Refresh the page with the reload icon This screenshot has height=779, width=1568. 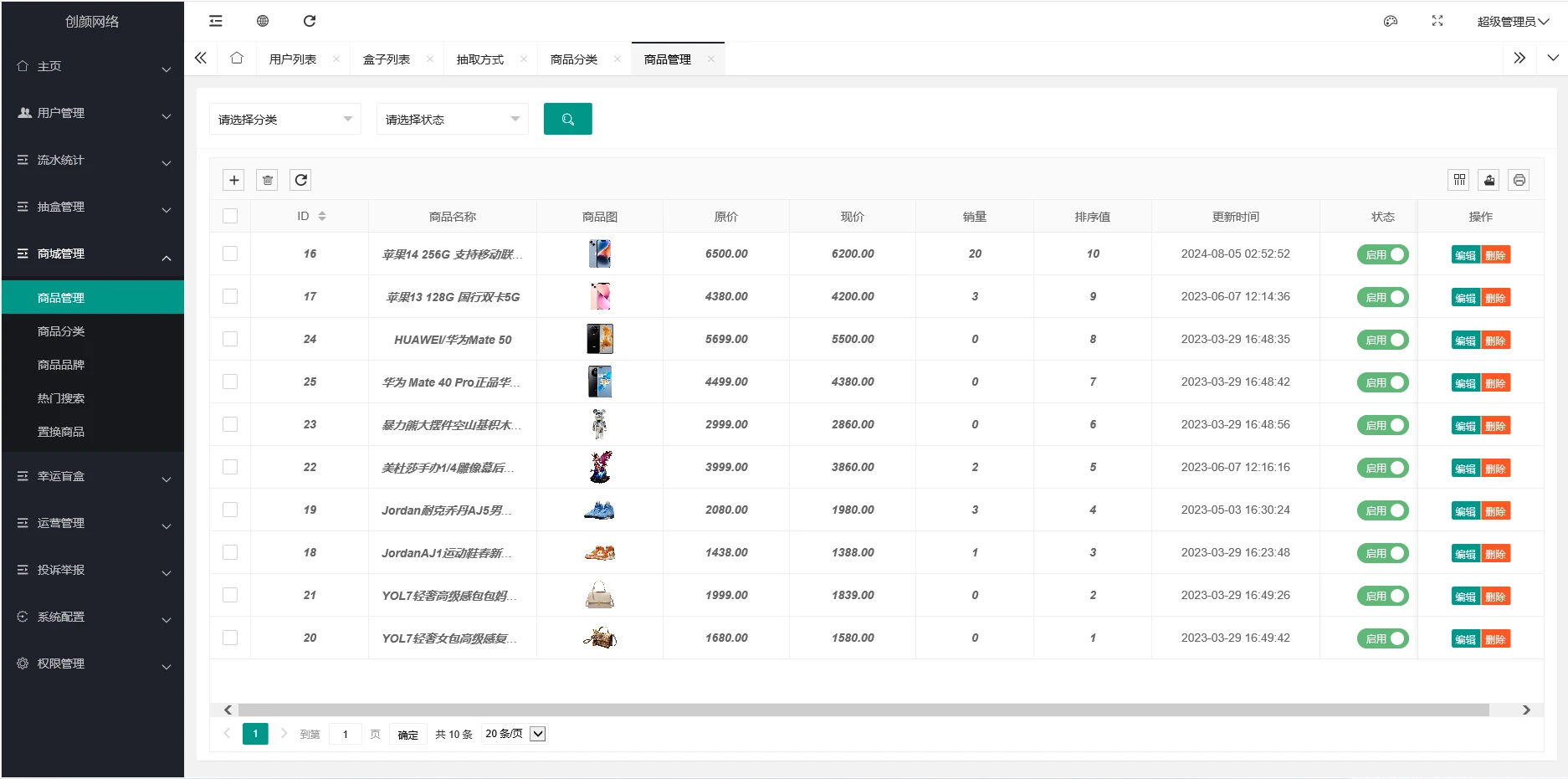click(310, 20)
